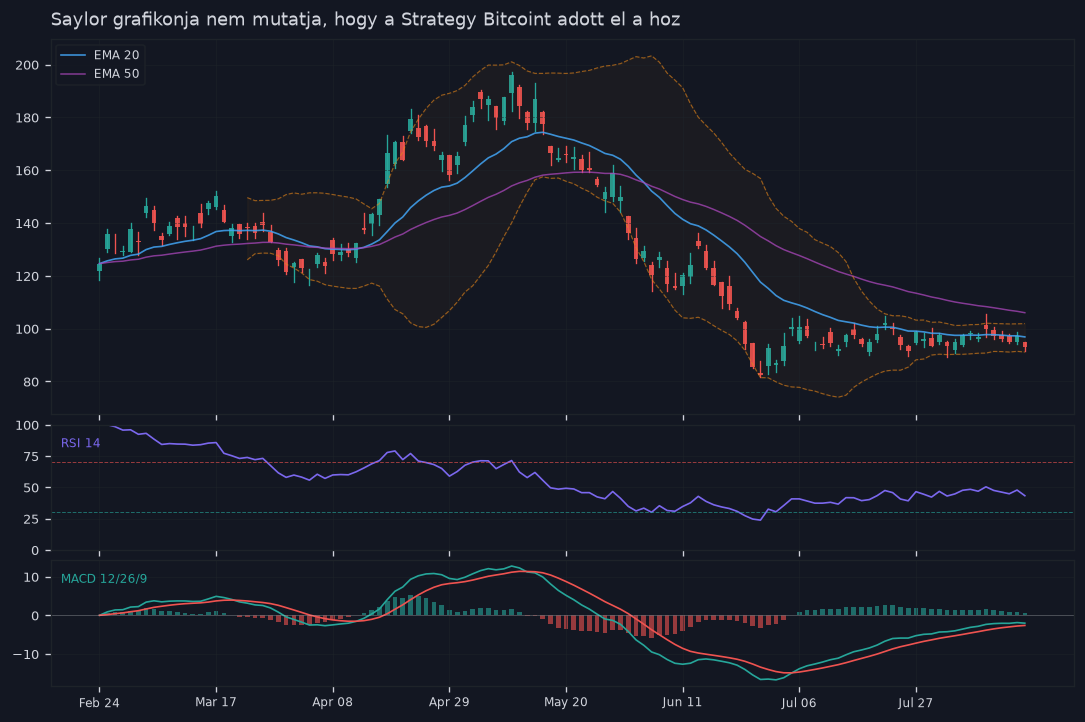Click the RSI 14 panel label
The height and width of the screenshot is (722, 1085).
[x=80, y=443]
